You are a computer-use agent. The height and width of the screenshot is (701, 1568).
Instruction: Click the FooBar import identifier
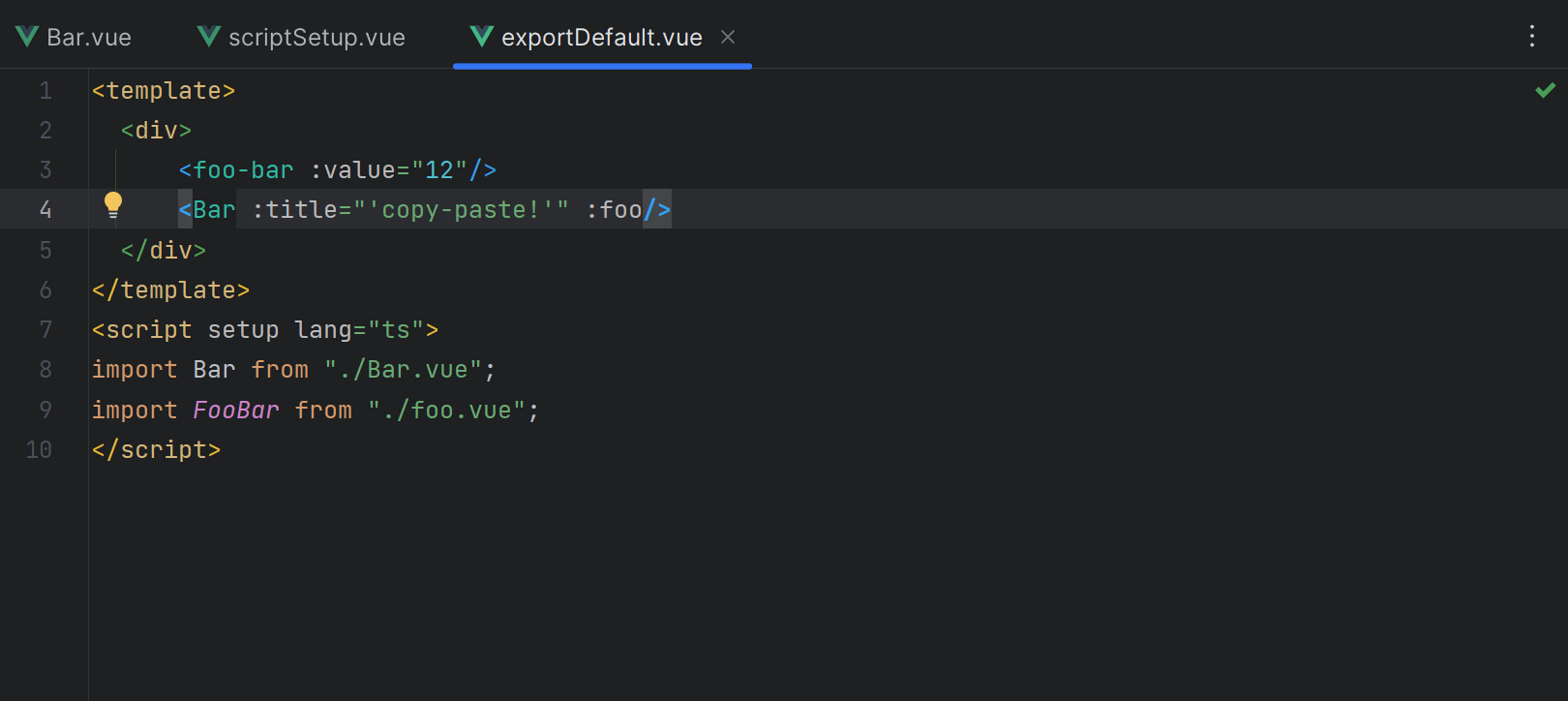(x=235, y=411)
